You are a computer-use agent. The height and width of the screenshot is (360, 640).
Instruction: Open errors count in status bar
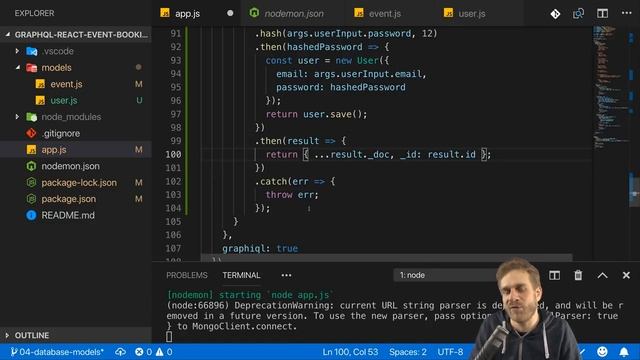coord(143,352)
